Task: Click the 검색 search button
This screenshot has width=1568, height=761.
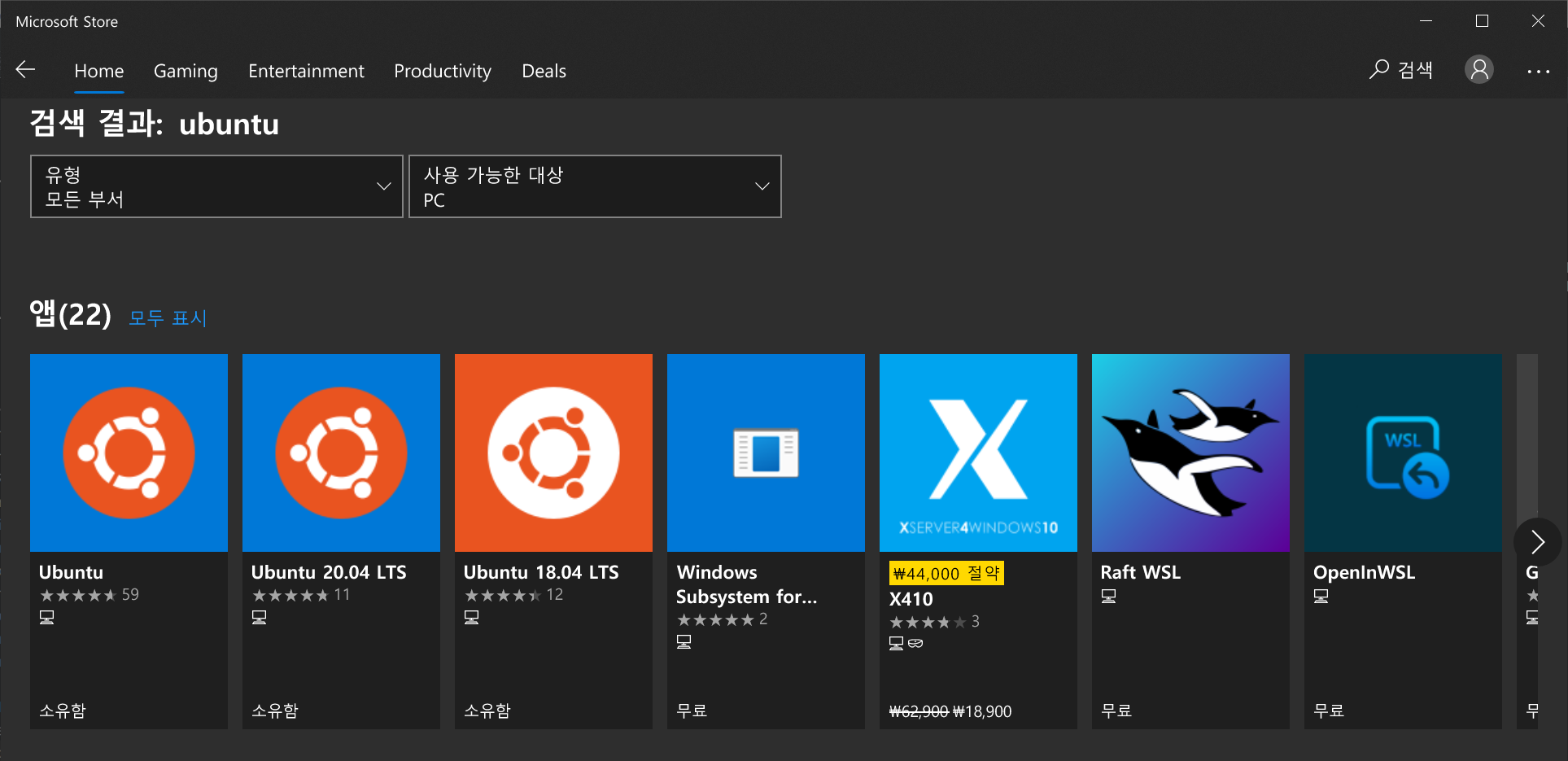Action: tap(1401, 70)
